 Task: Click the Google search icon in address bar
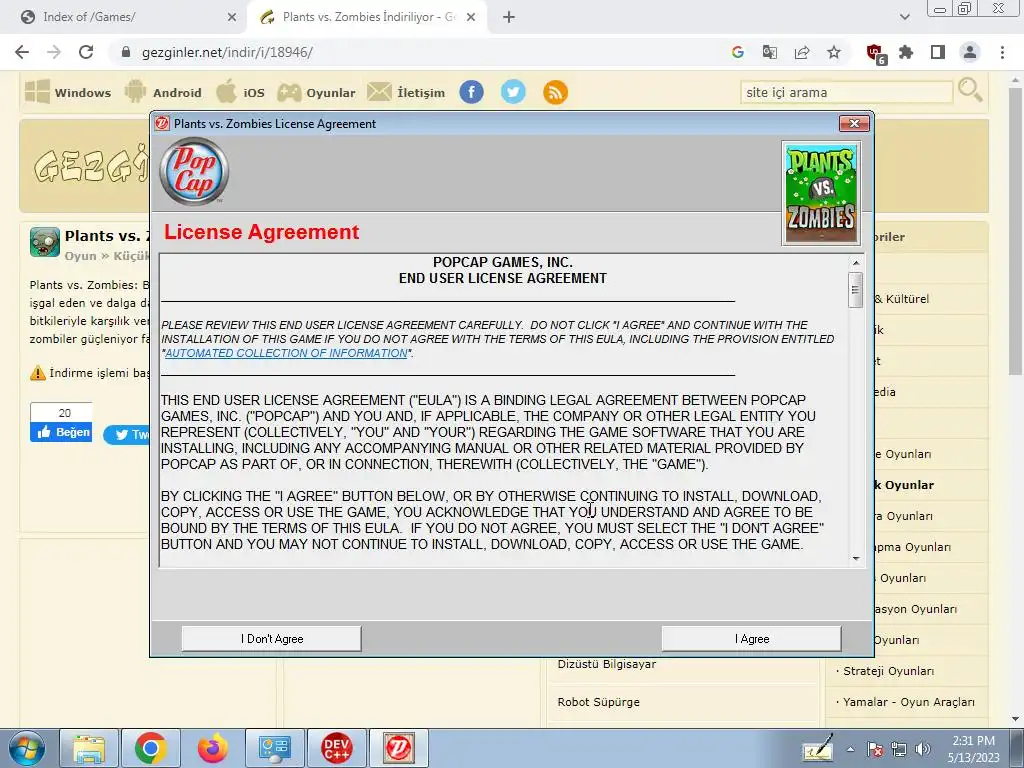pyautogui.click(x=738, y=52)
